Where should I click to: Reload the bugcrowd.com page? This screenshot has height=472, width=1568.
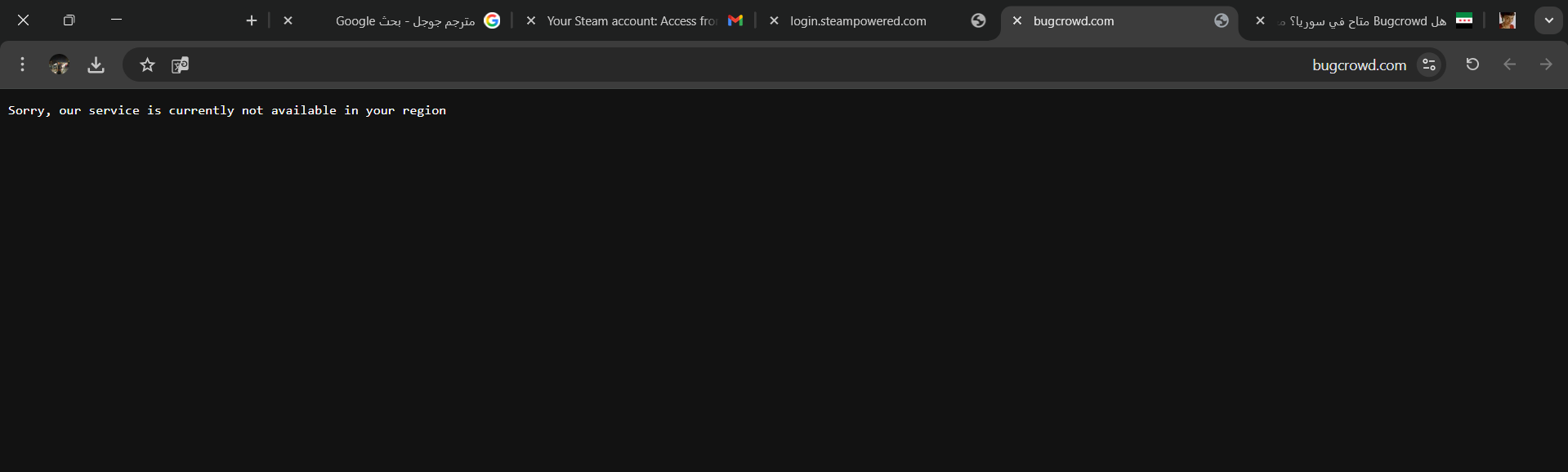[x=1472, y=65]
